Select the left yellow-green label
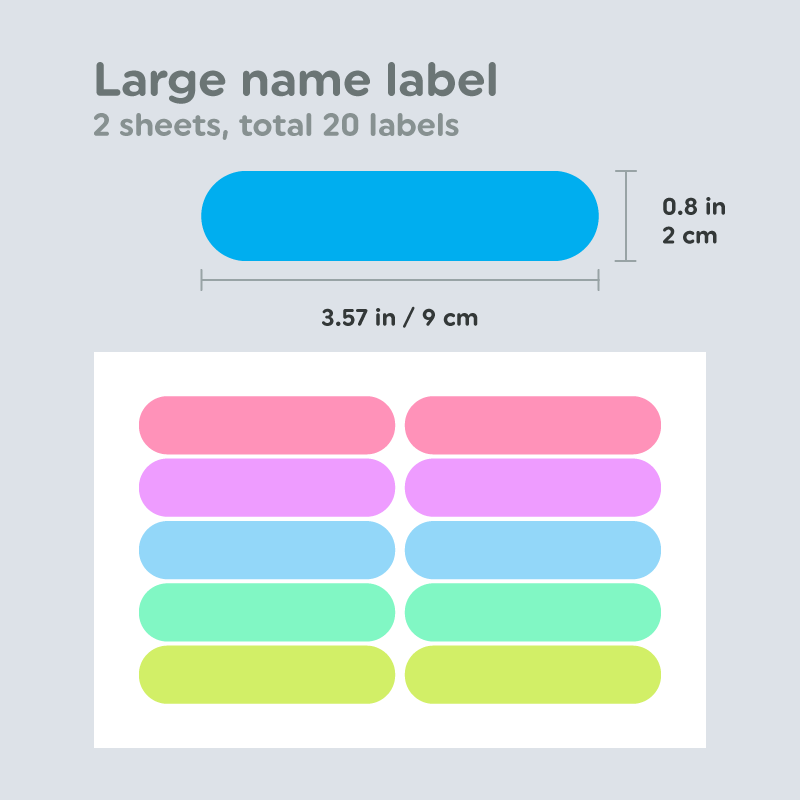Screen dimensions: 800x800 tap(267, 674)
